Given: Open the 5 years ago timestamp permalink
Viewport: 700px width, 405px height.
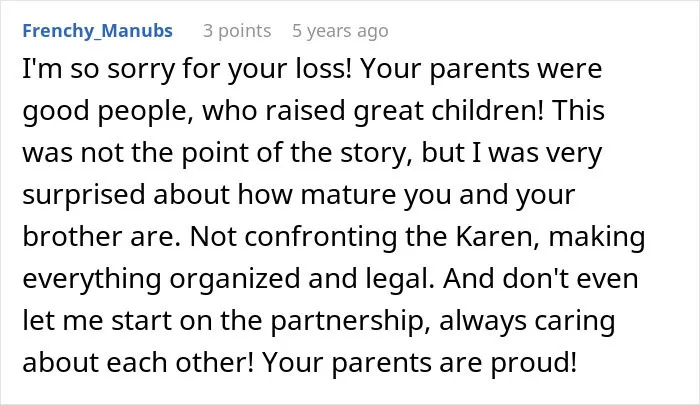Looking at the screenshot, I should [340, 31].
